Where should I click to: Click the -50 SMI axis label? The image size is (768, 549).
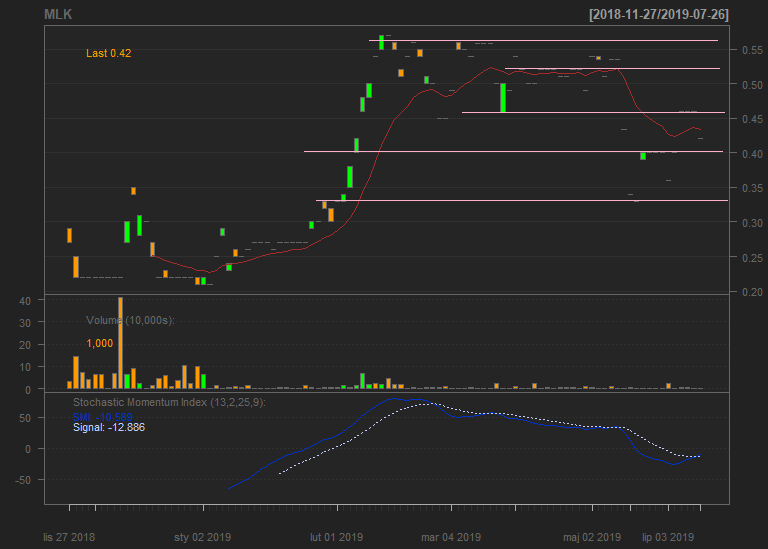(x=23, y=480)
